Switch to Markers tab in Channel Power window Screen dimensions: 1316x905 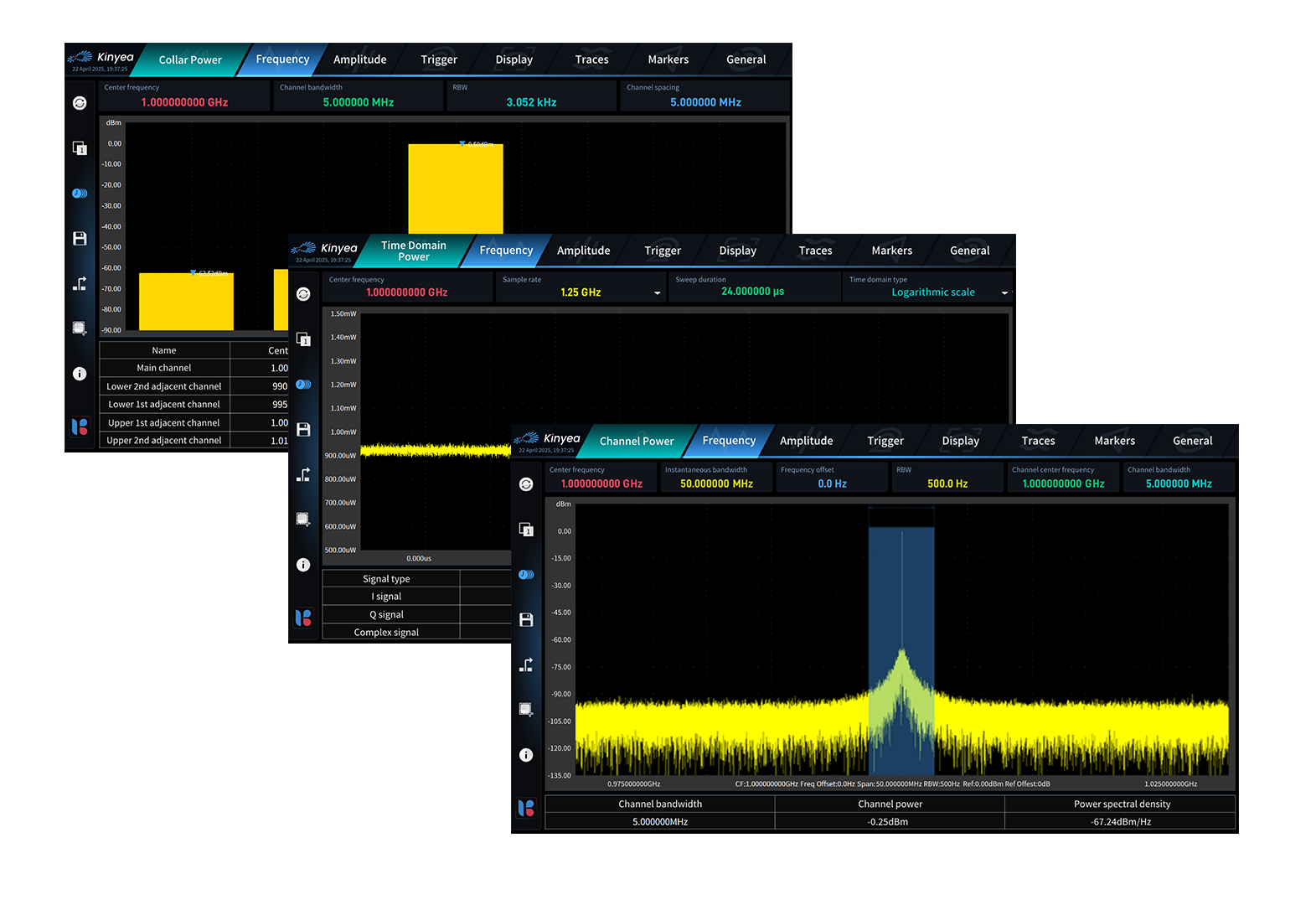point(1114,441)
